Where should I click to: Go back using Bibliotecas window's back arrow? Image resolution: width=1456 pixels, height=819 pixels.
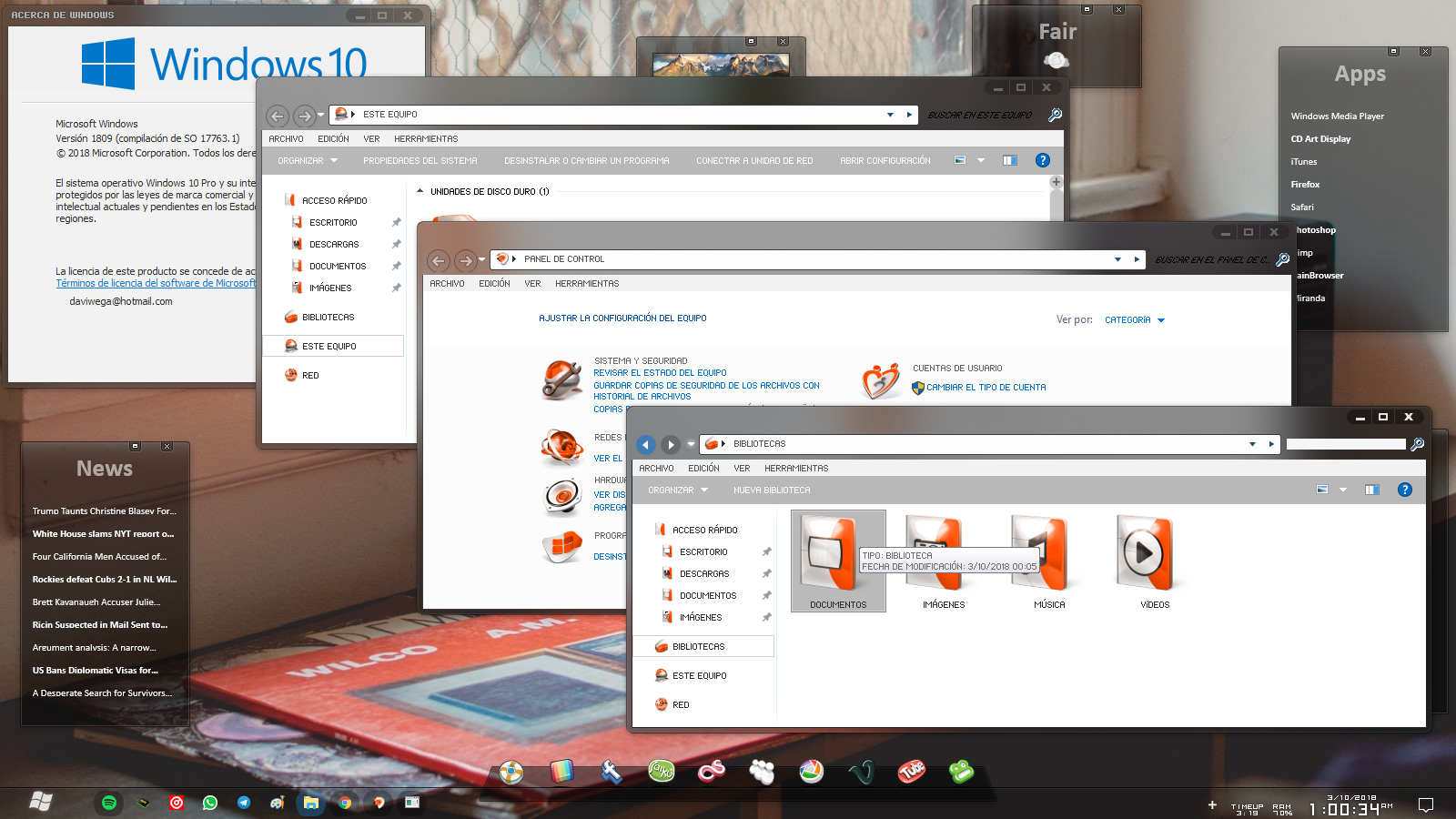coord(646,444)
